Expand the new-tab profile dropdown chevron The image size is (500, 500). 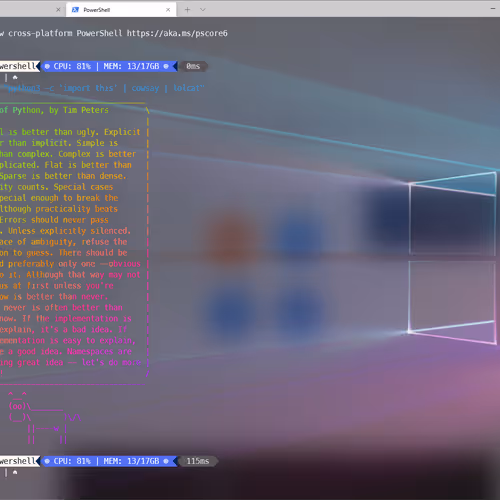pyautogui.click(x=203, y=10)
